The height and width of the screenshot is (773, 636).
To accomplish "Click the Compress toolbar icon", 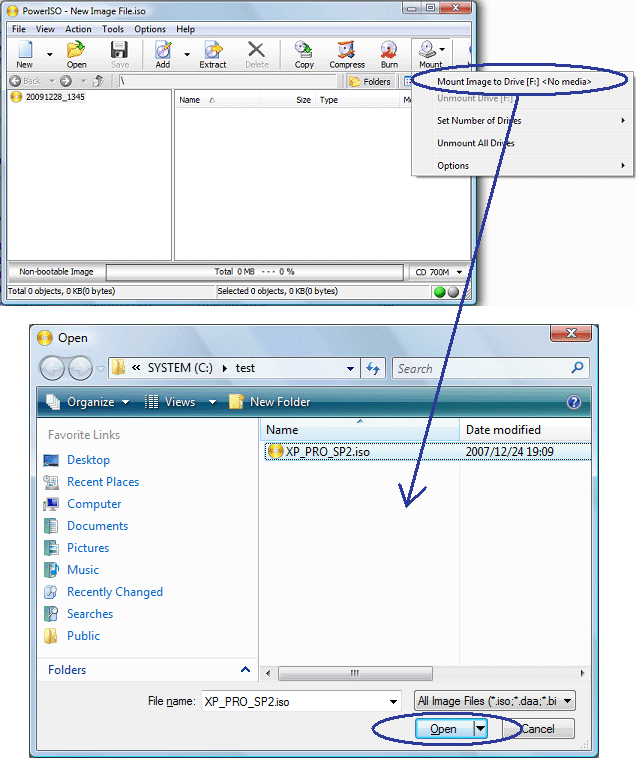I will coord(347,54).
